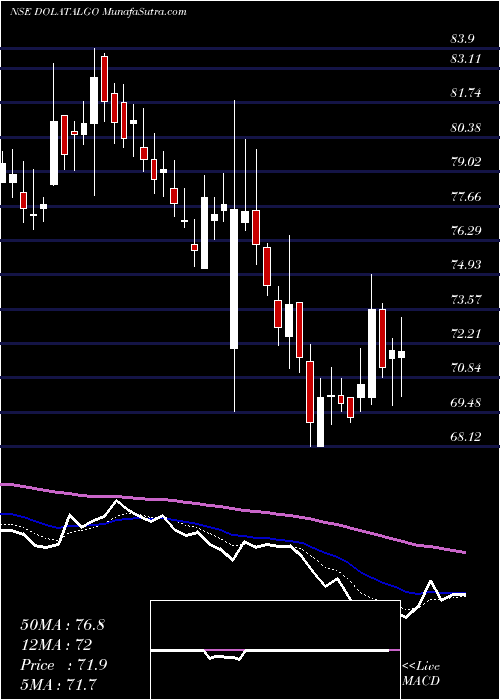Click the tall white candle spanning 77.66 to 72.21
The height and width of the screenshot is (700, 500).
coord(234,279)
